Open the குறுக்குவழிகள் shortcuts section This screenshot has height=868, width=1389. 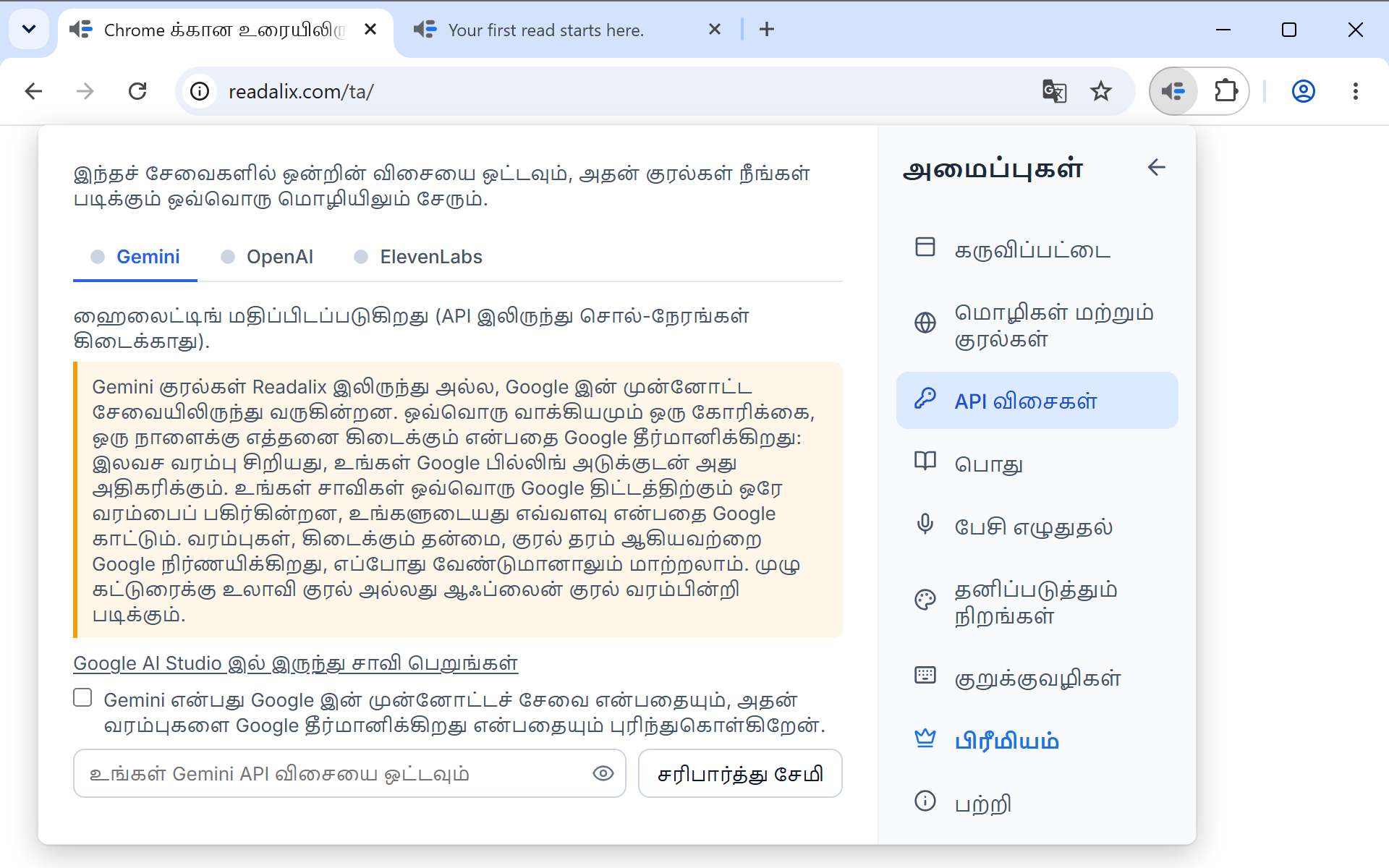(1037, 678)
